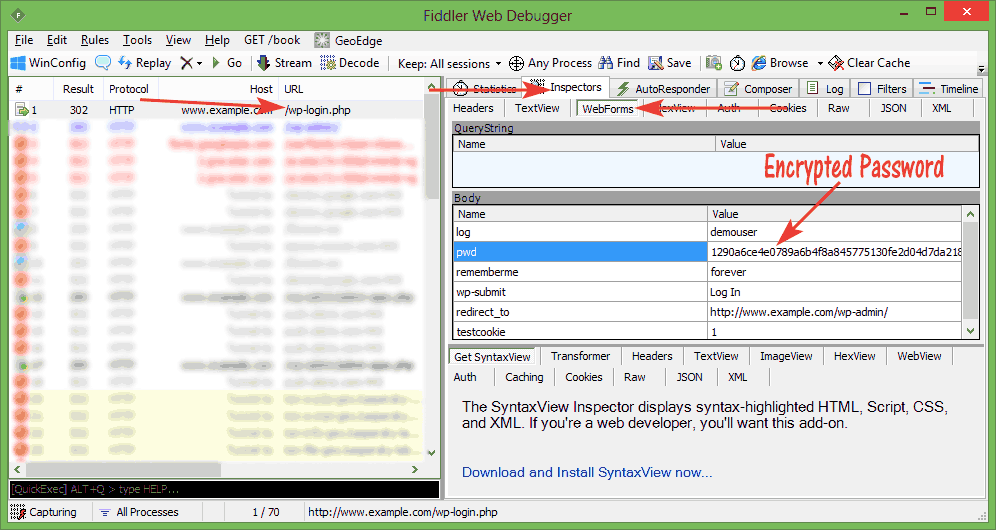Switch to Inspectors tab
The width and height of the screenshot is (996, 530).
tap(566, 87)
